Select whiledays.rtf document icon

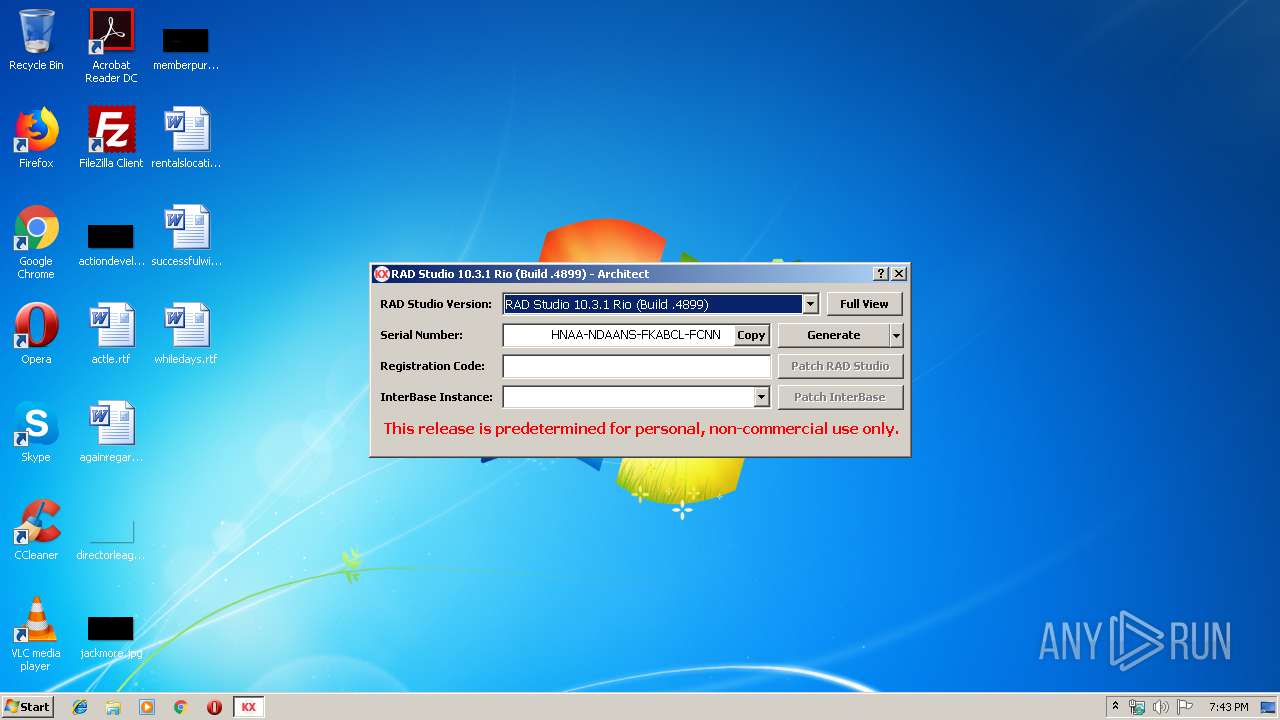[x=186, y=334]
